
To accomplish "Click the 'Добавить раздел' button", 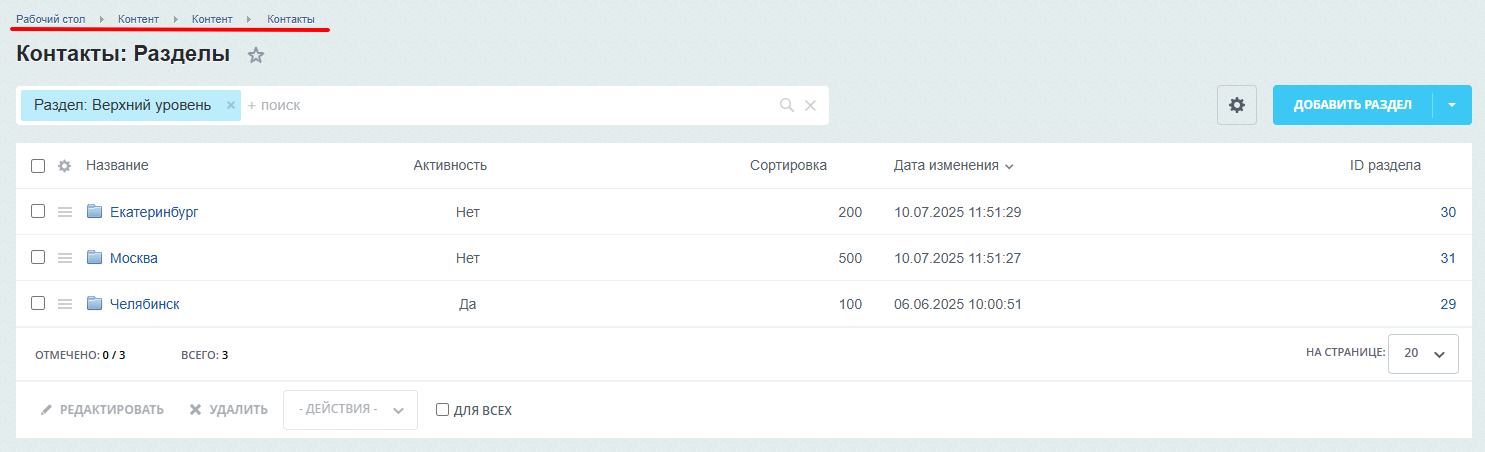I will tap(1352, 105).
